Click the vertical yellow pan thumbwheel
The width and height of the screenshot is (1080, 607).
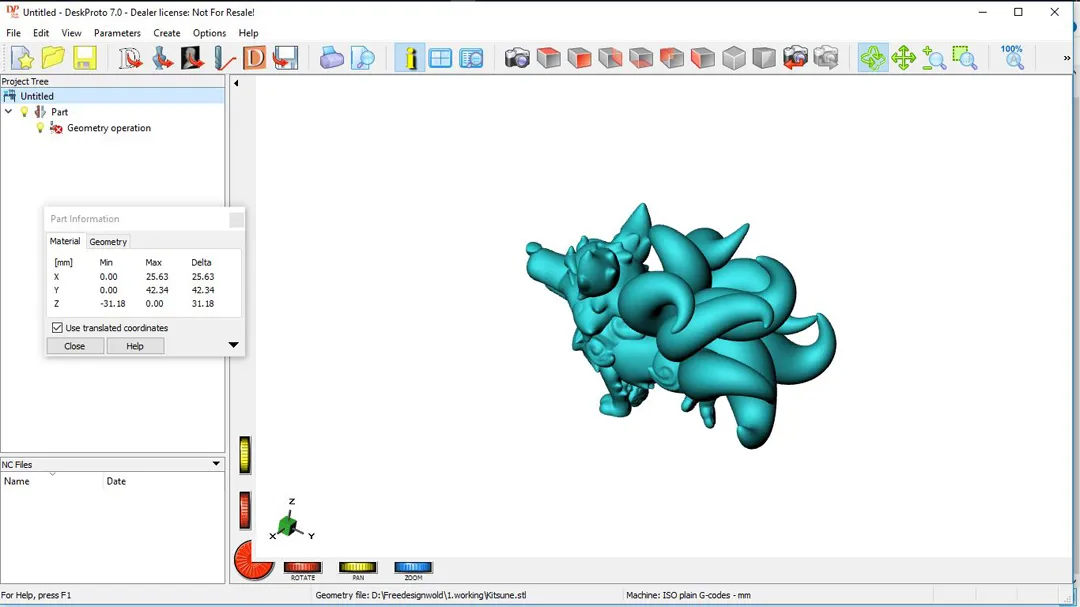coord(245,455)
